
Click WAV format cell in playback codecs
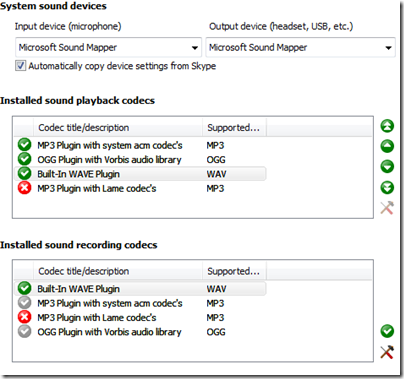coord(216,174)
